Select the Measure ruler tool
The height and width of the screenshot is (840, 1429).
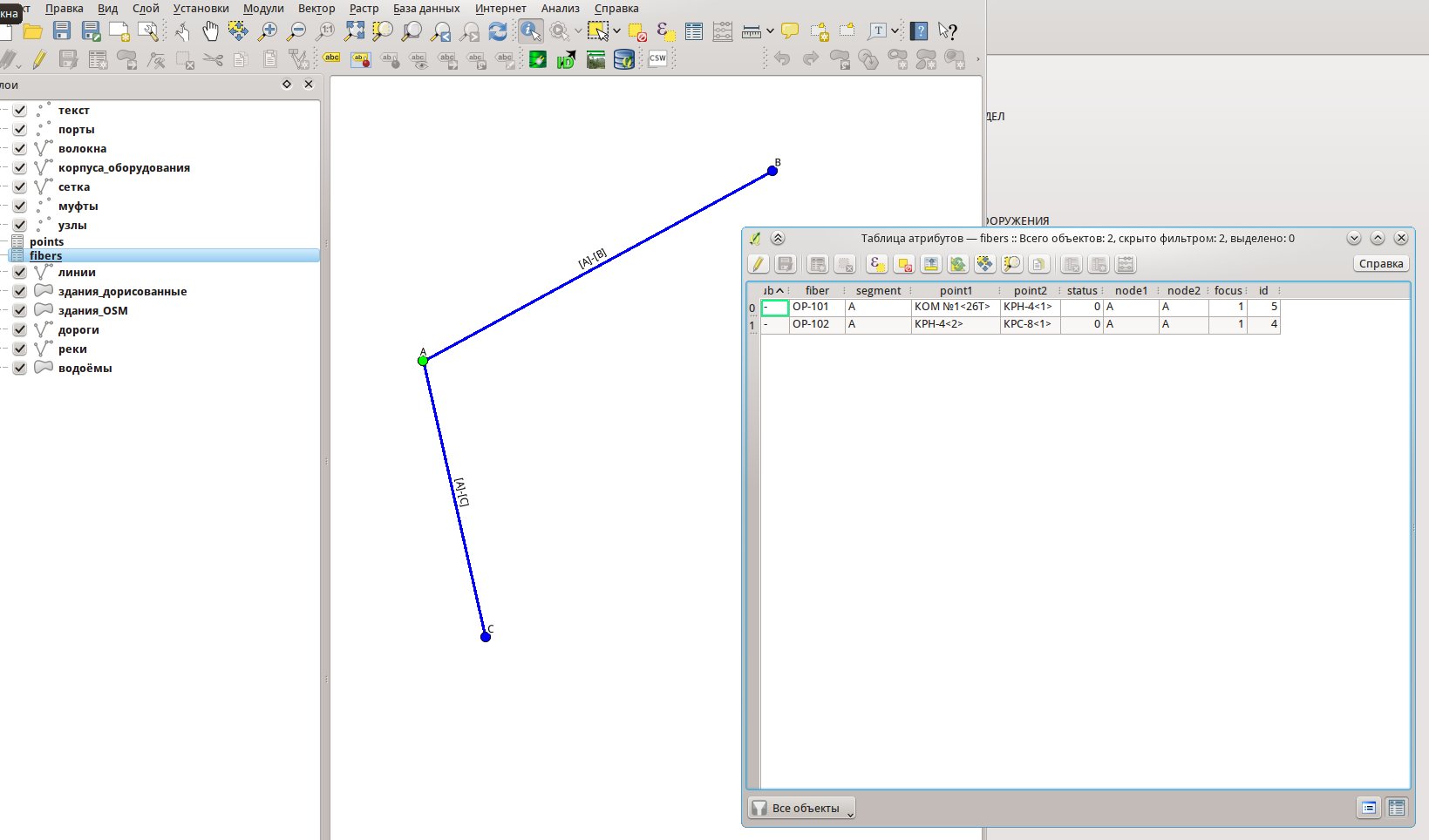[x=752, y=31]
